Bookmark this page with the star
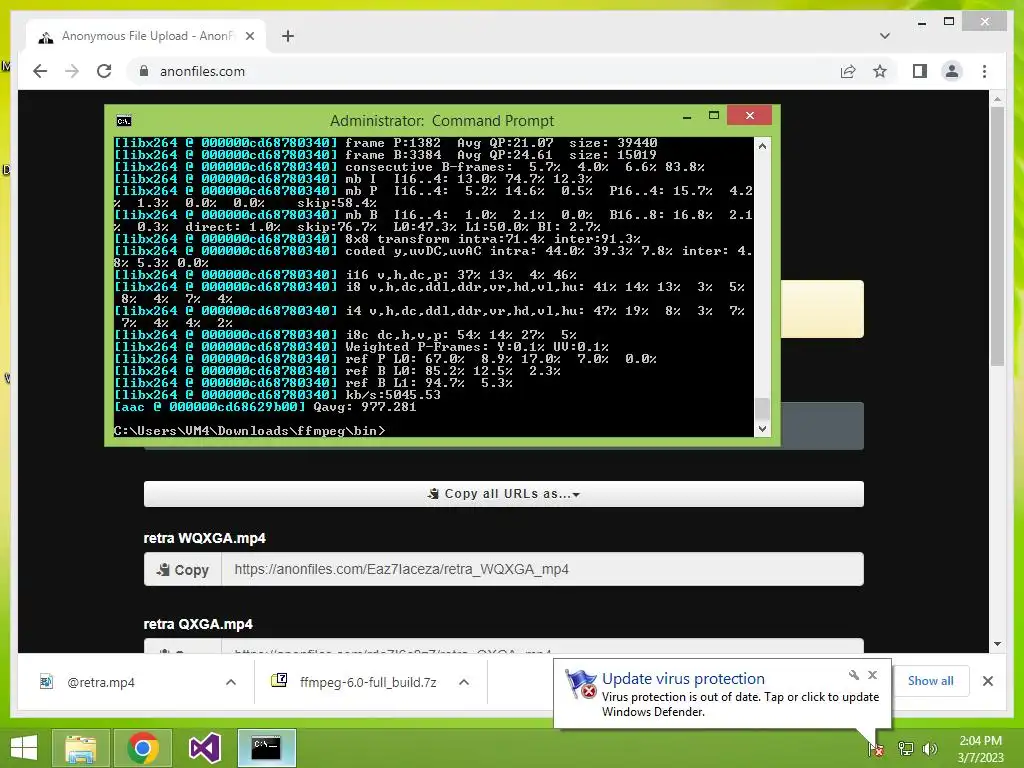The width and height of the screenshot is (1024, 768). coord(880,71)
